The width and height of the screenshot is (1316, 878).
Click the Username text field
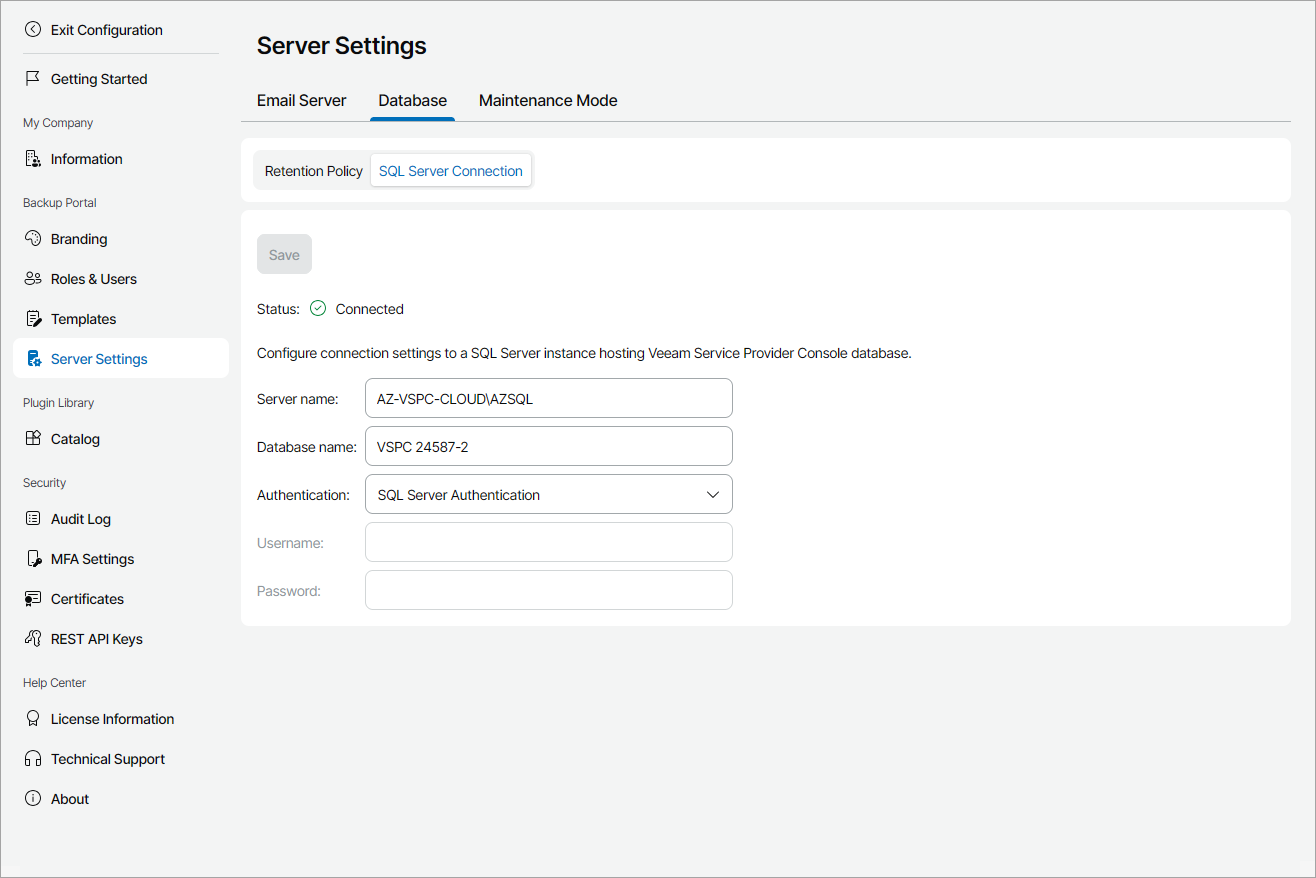click(548, 543)
